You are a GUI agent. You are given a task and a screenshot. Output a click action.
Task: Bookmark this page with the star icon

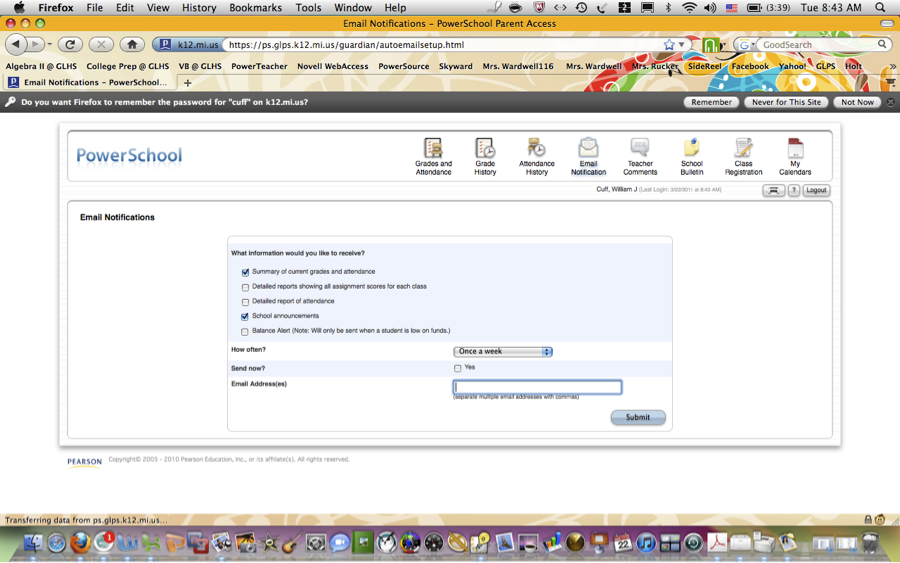[669, 45]
